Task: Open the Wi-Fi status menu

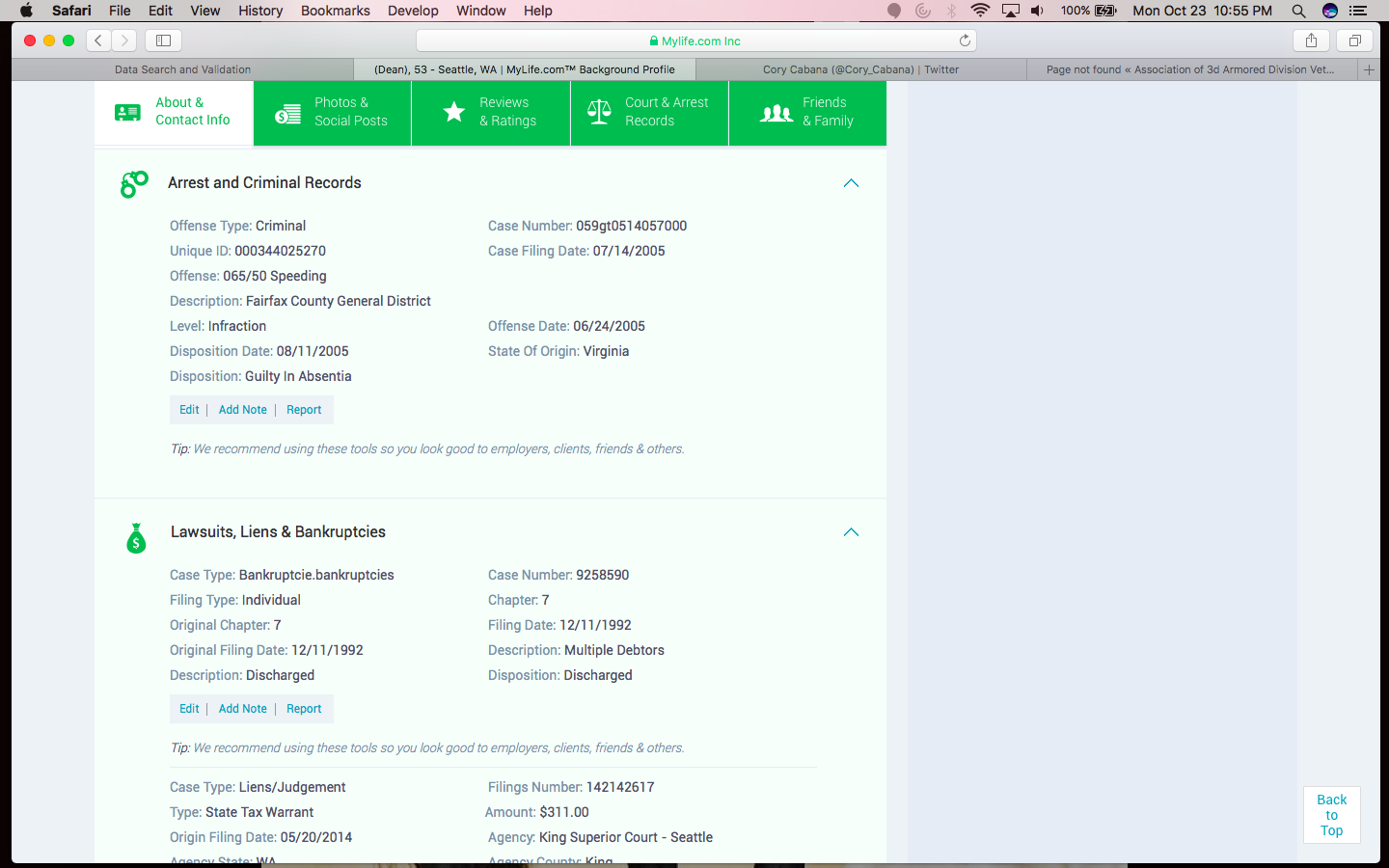Action: click(x=980, y=11)
